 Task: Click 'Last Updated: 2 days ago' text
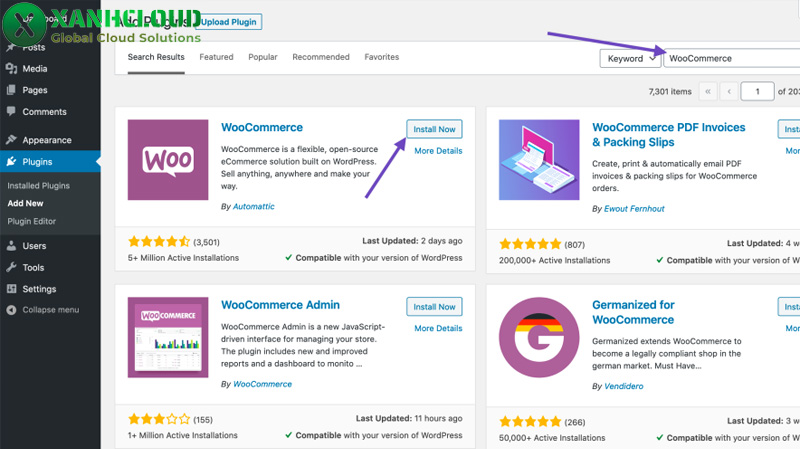point(412,241)
